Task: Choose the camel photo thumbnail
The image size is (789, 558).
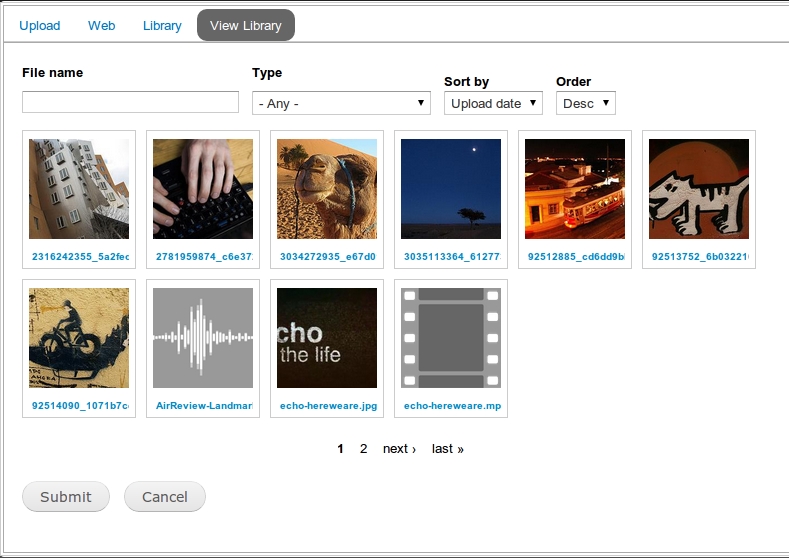Action: [327, 189]
